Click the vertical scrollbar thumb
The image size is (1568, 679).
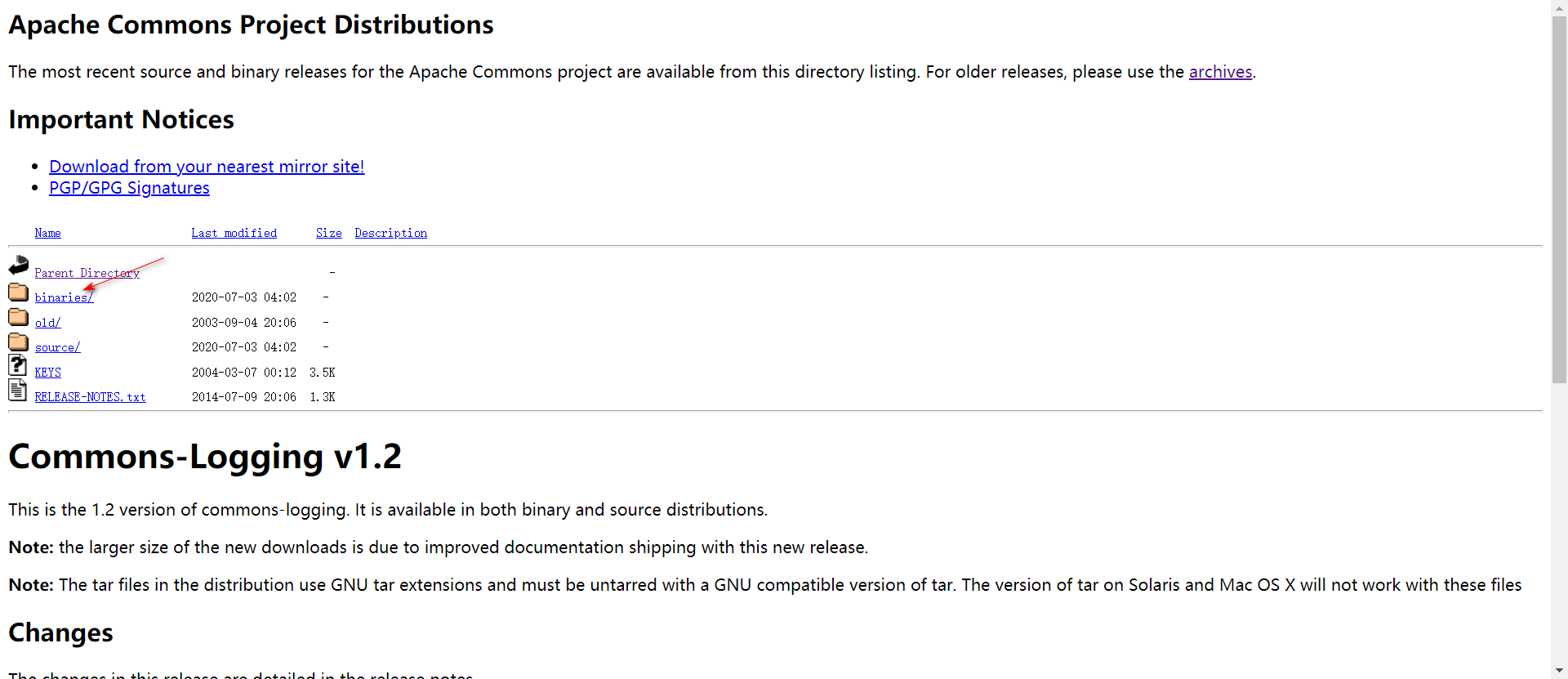pyautogui.click(x=1559, y=196)
